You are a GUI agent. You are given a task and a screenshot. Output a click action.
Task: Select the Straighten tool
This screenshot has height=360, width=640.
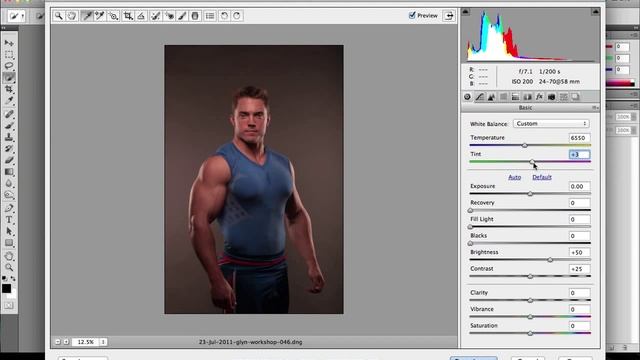[x=141, y=16]
